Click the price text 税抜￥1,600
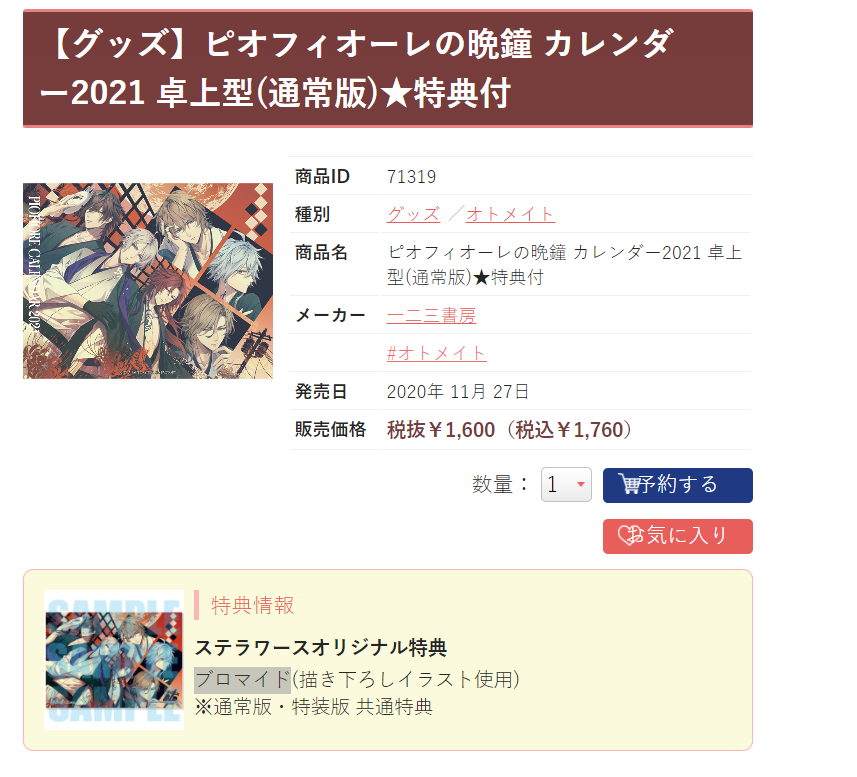 point(441,429)
